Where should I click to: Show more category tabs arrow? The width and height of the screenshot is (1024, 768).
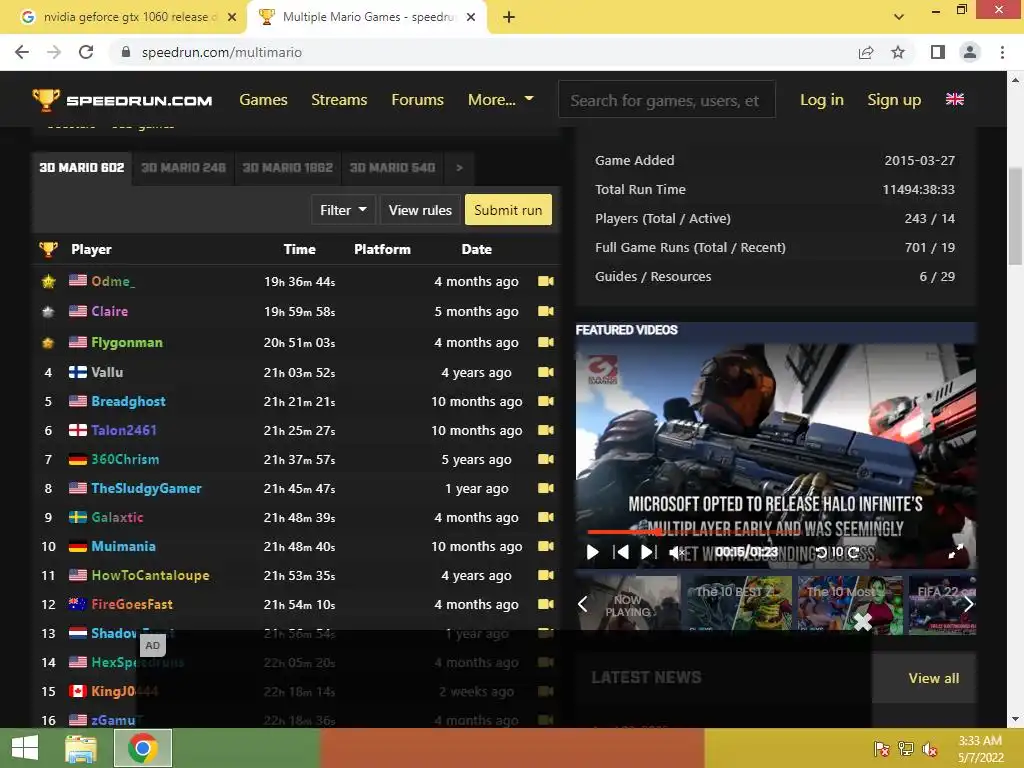point(460,168)
